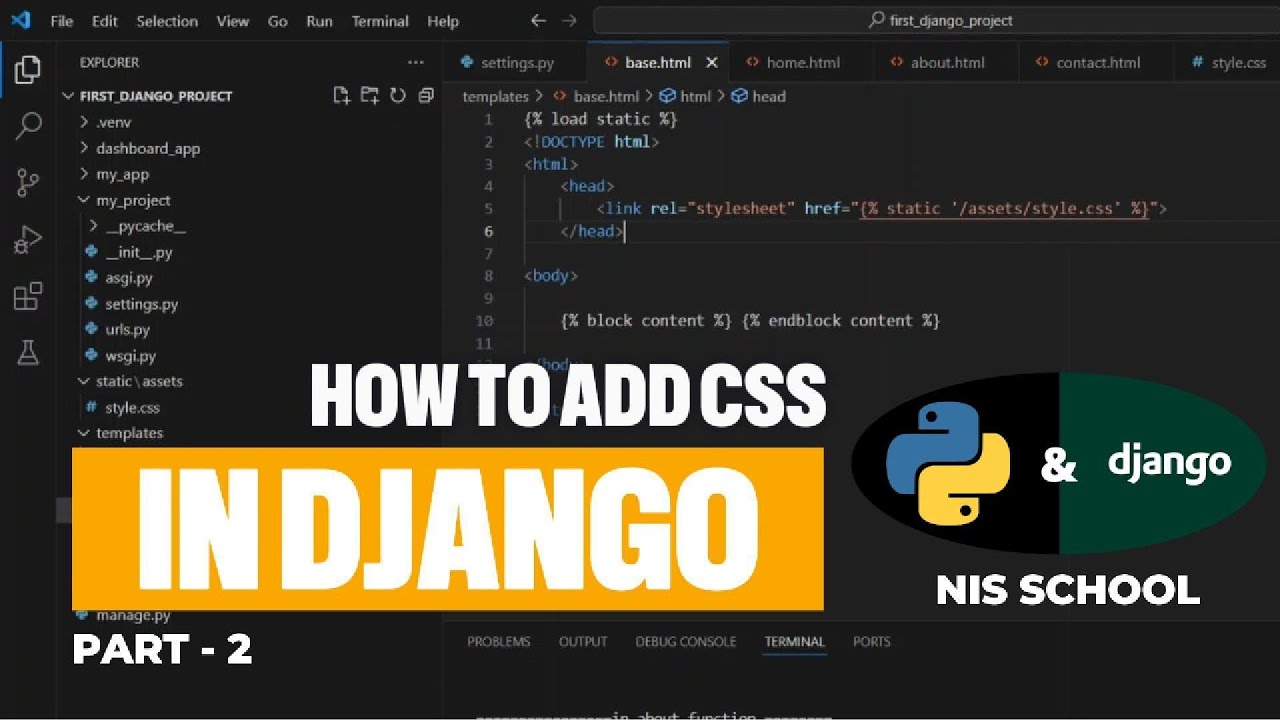Open the Terminal menu

(380, 21)
